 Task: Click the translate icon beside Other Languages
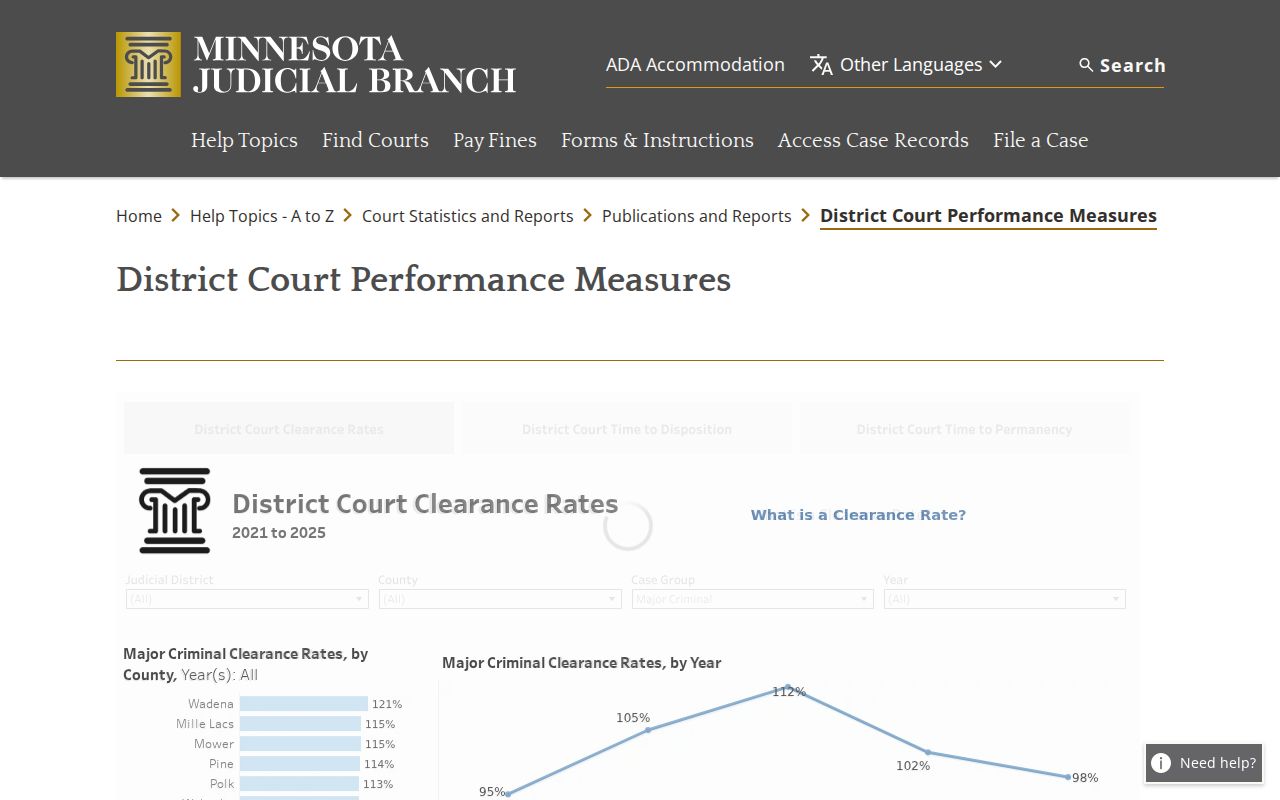pos(822,65)
